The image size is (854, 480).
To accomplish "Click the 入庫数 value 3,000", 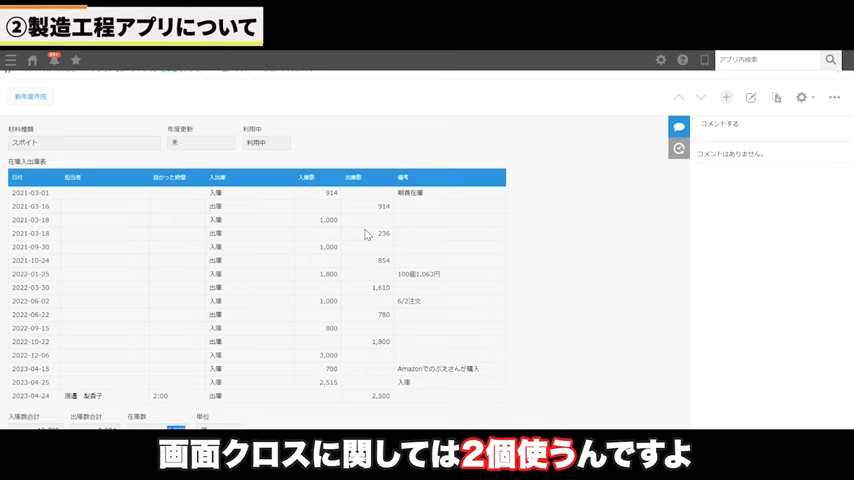I will click(328, 355).
